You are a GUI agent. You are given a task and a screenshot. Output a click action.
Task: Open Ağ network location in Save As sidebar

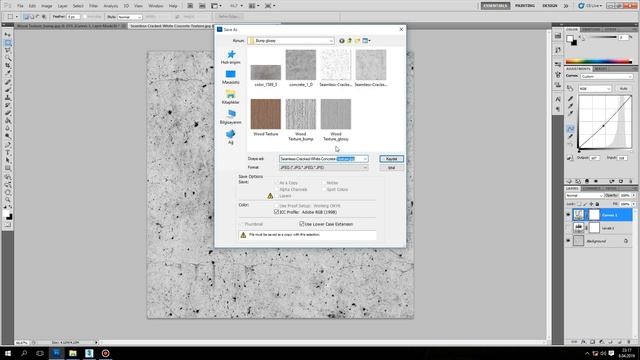tap(231, 137)
